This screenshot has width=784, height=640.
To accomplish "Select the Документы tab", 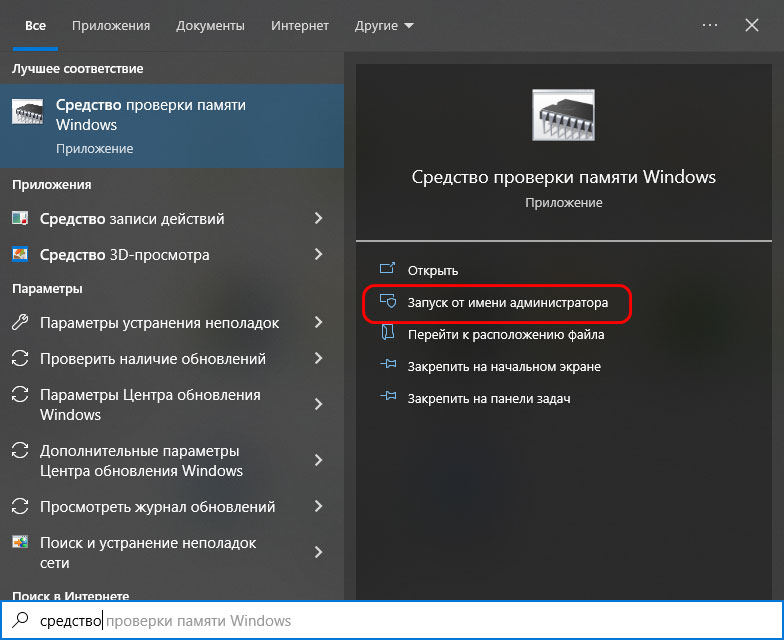I will coord(210,26).
